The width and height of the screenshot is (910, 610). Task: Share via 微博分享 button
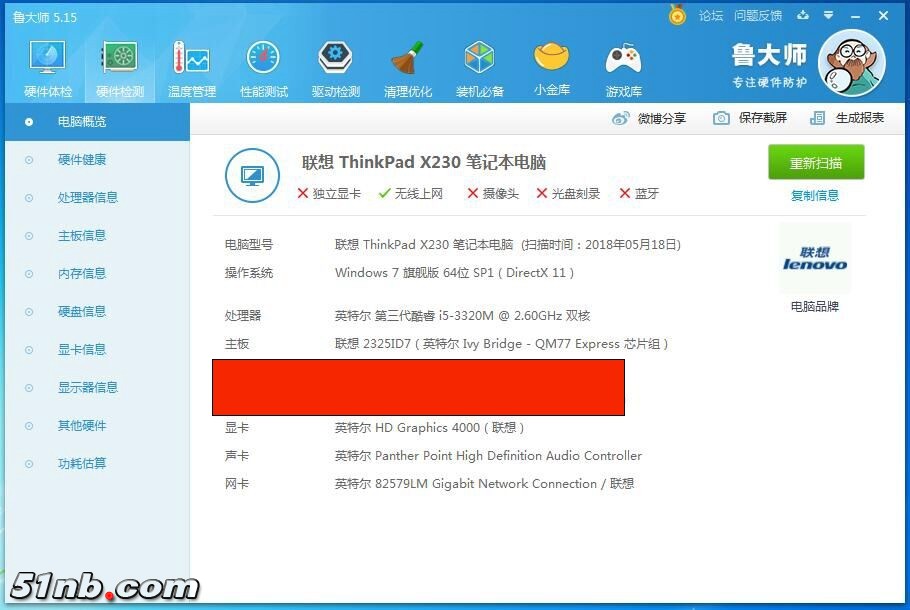649,118
